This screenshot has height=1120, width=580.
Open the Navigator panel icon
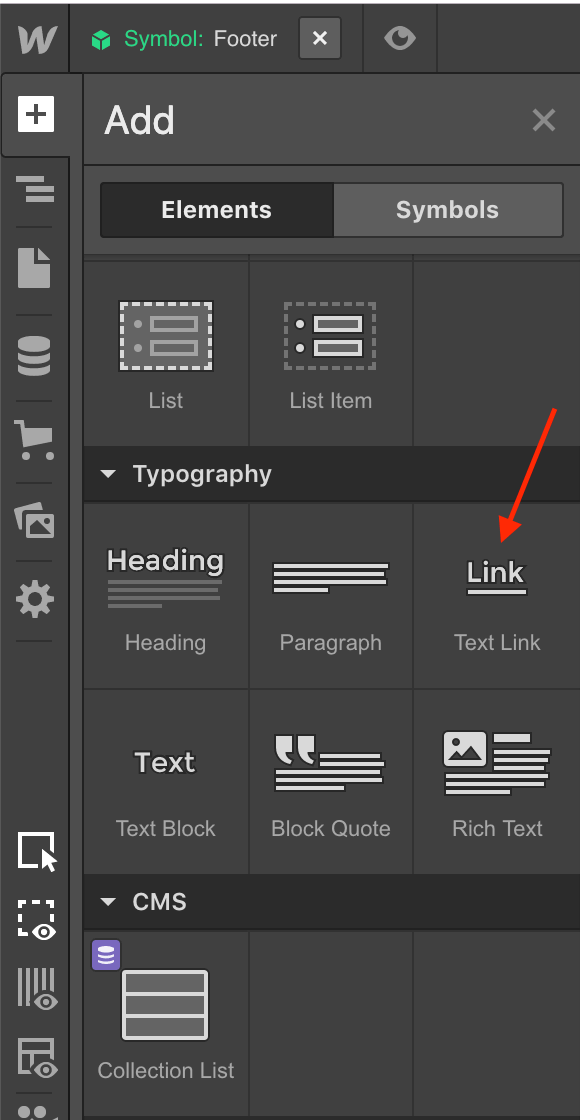(x=36, y=190)
